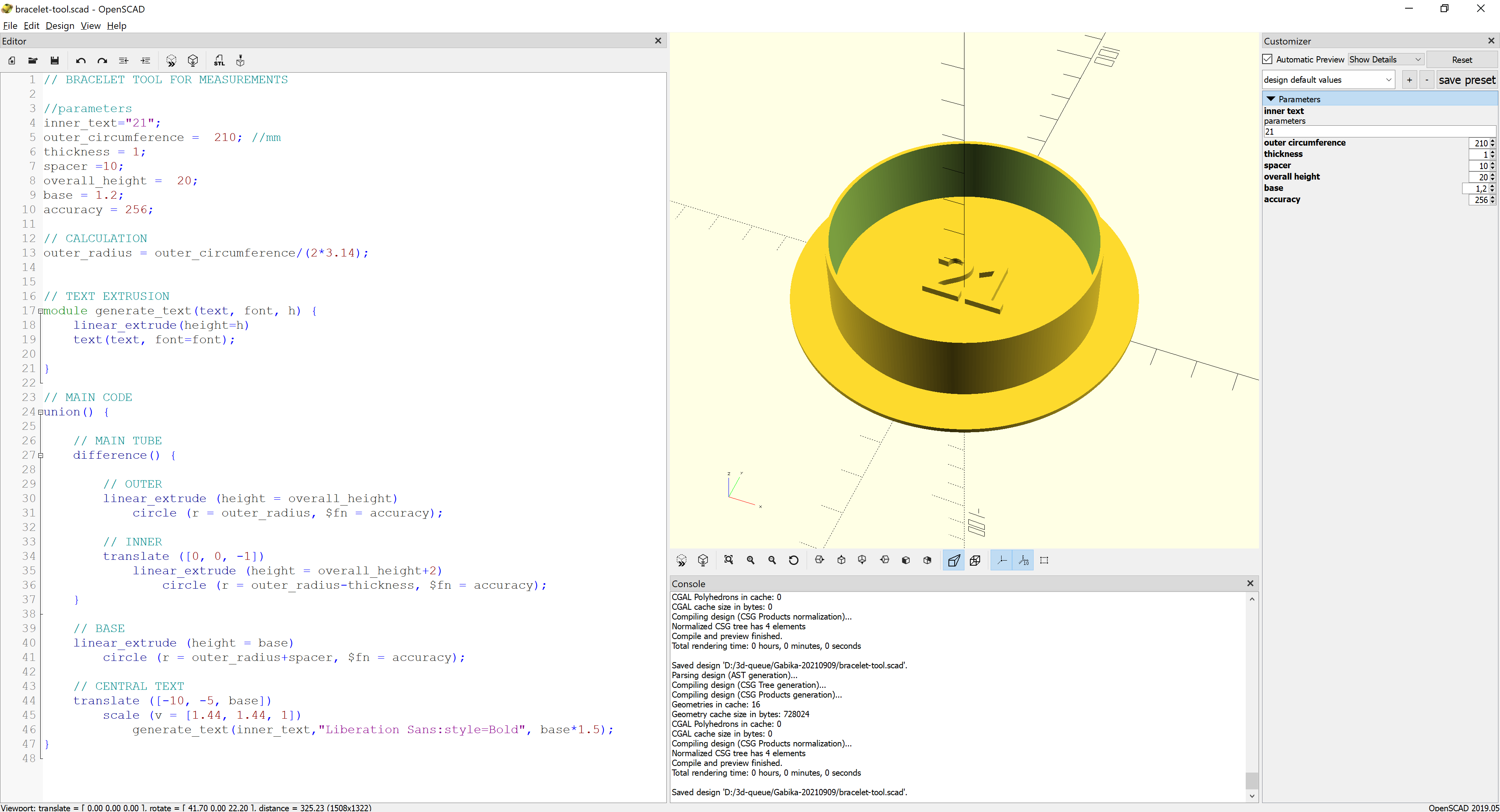Viewport: 1500px width, 812px height.
Task: Open the design default values preset dropdown
Action: point(1328,80)
